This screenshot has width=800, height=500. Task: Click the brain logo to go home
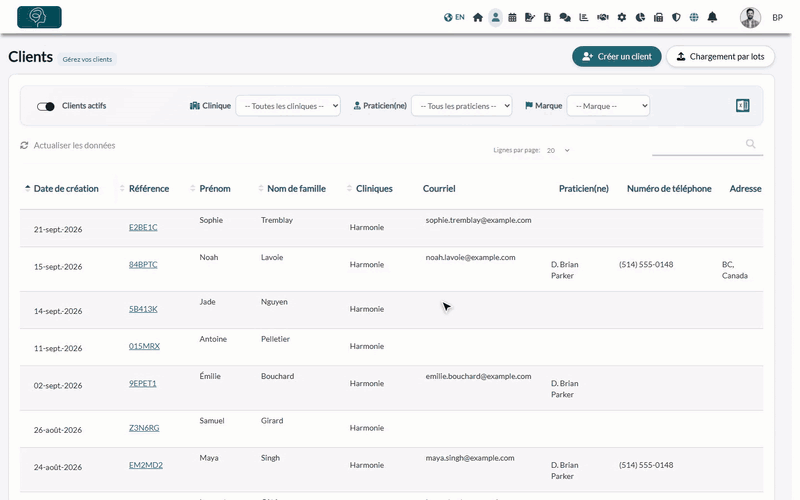[x=39, y=17]
